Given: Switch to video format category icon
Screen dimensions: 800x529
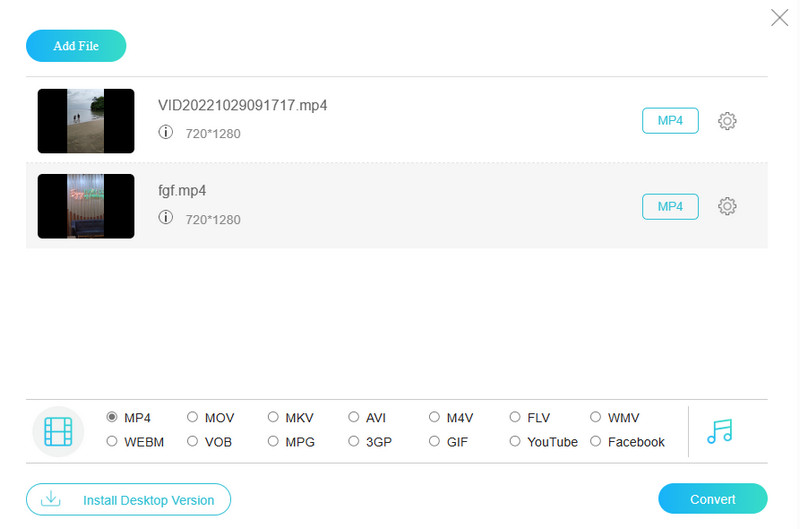Looking at the screenshot, I should [x=58, y=432].
